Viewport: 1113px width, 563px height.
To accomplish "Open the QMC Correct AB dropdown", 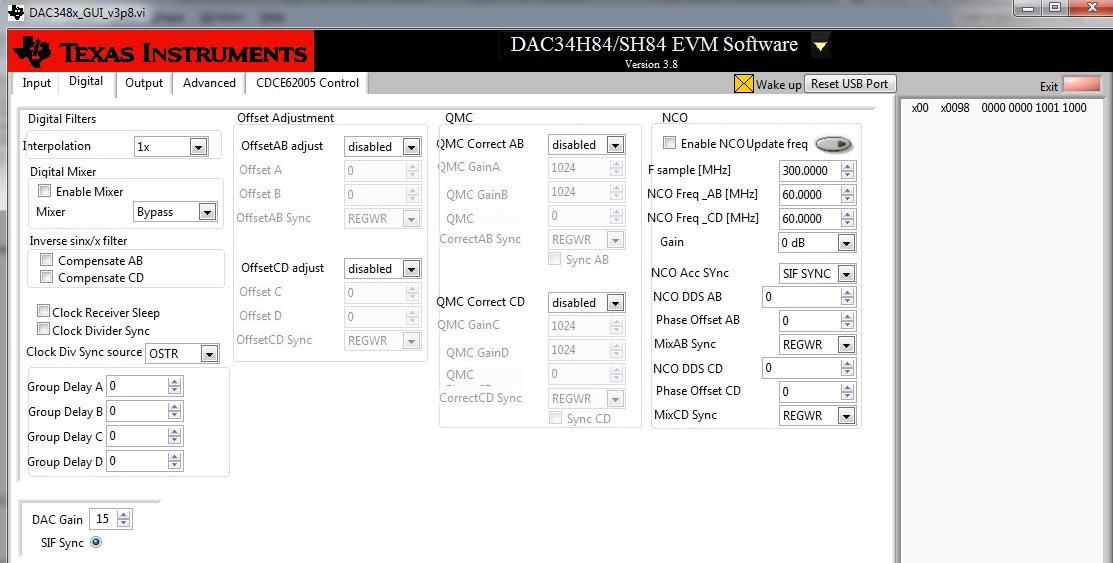I will click(615, 145).
